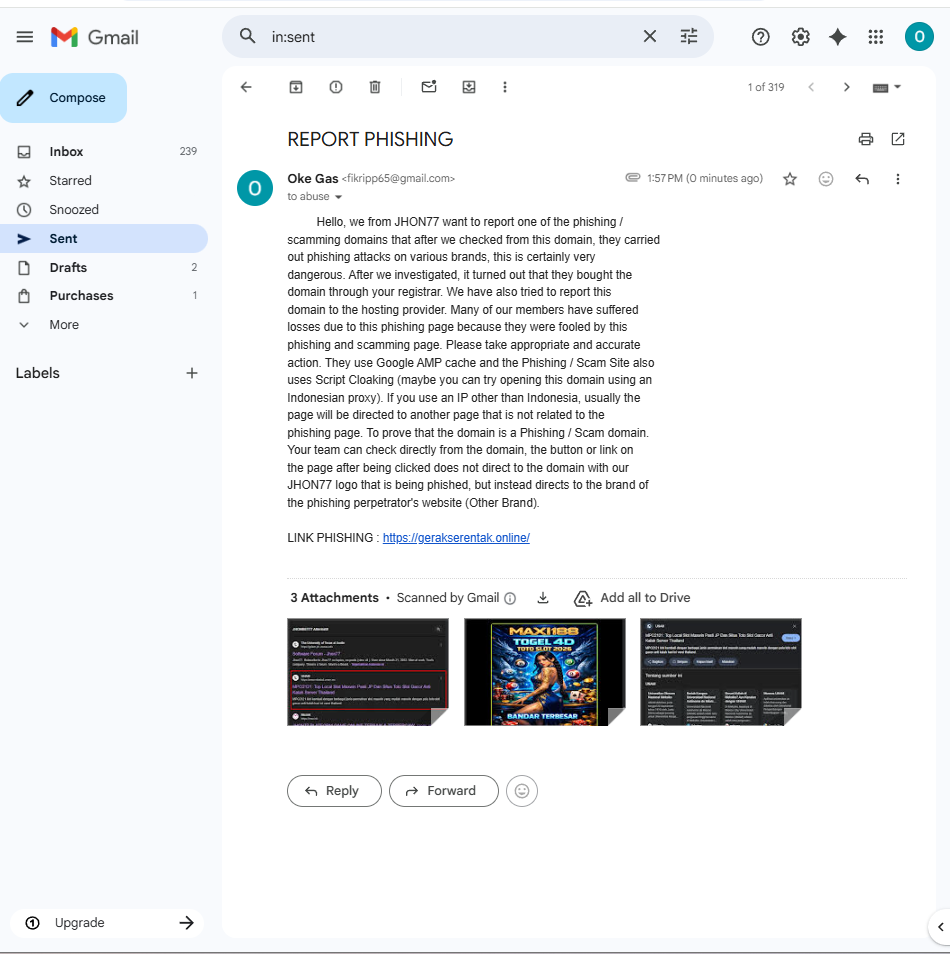Select the Sent folder

(x=103, y=238)
